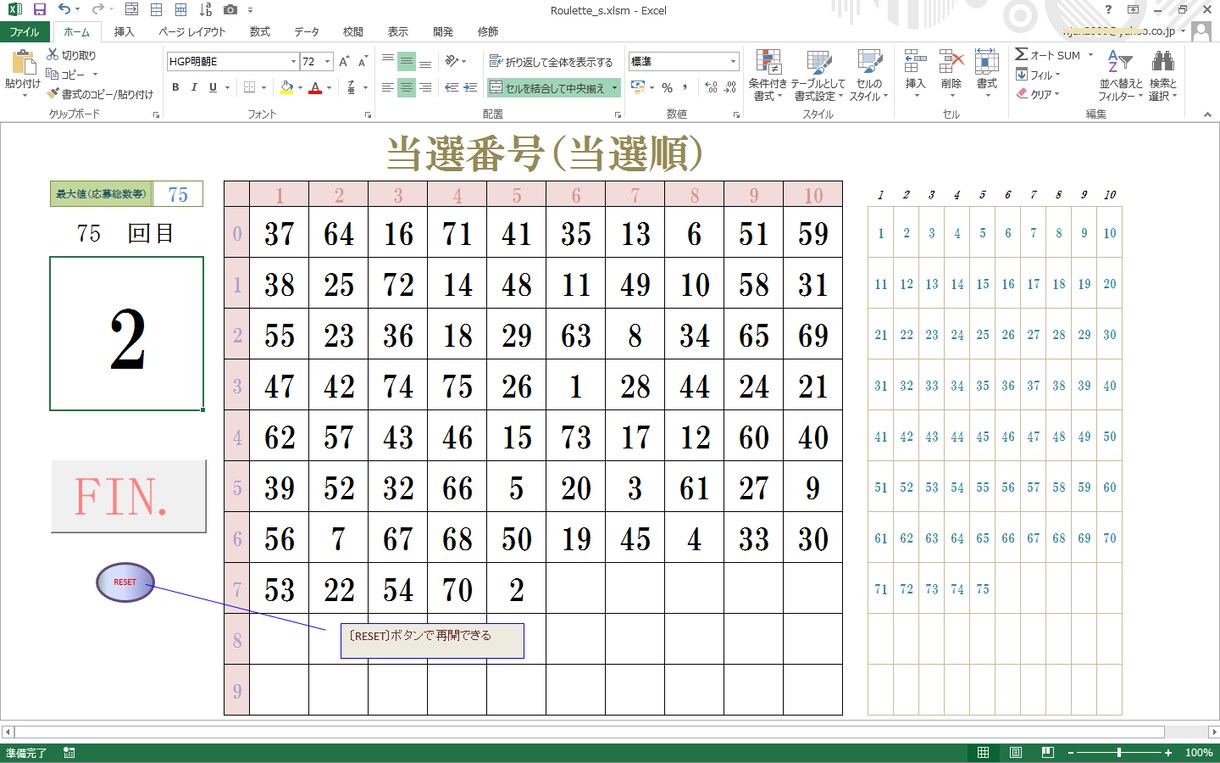Decrease the indent

(x=451, y=88)
